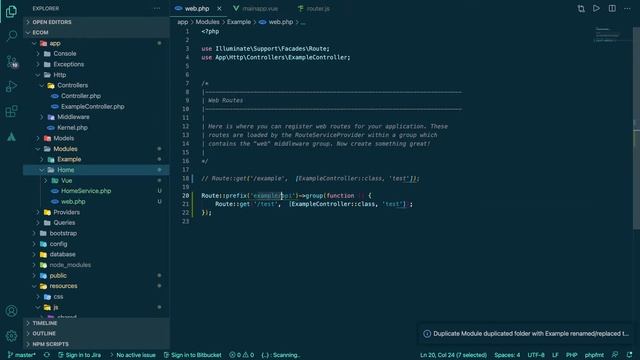Open Run and Debug view

click(11, 87)
